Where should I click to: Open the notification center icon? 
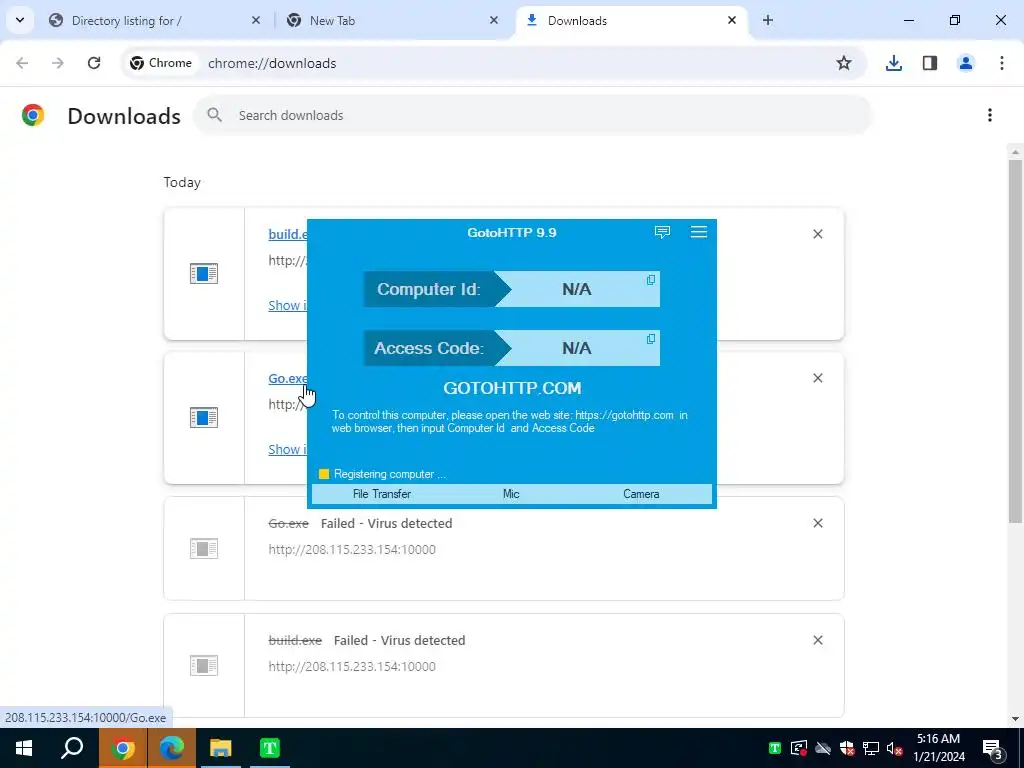[993, 748]
